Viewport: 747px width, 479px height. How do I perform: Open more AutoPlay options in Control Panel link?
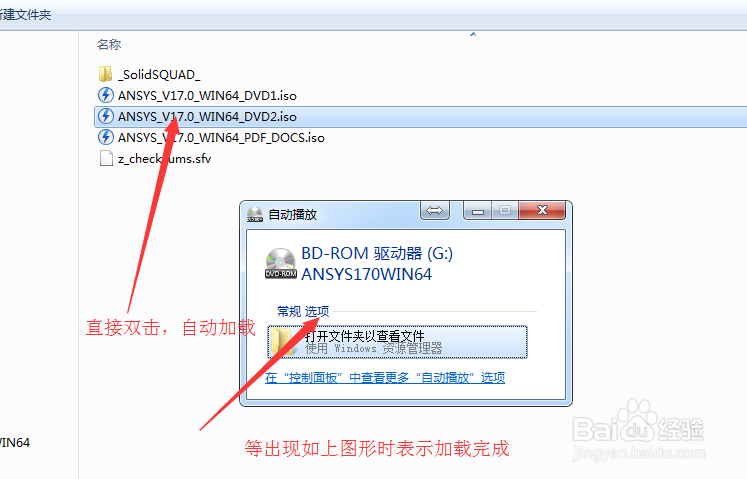(385, 378)
